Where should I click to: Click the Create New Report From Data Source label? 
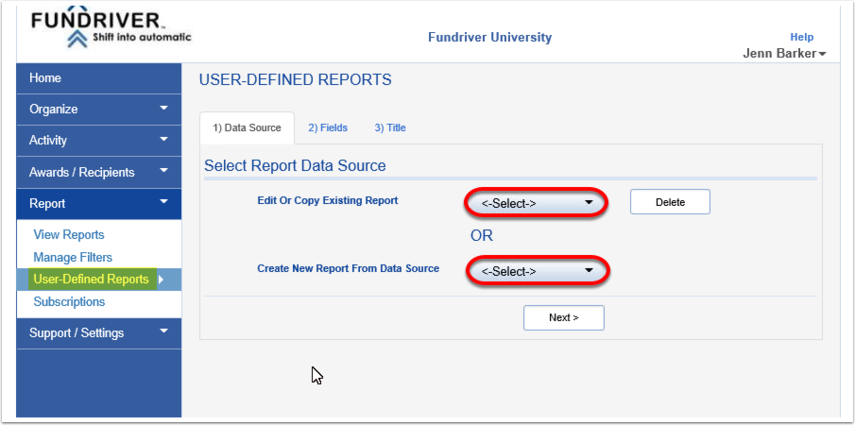click(x=348, y=268)
